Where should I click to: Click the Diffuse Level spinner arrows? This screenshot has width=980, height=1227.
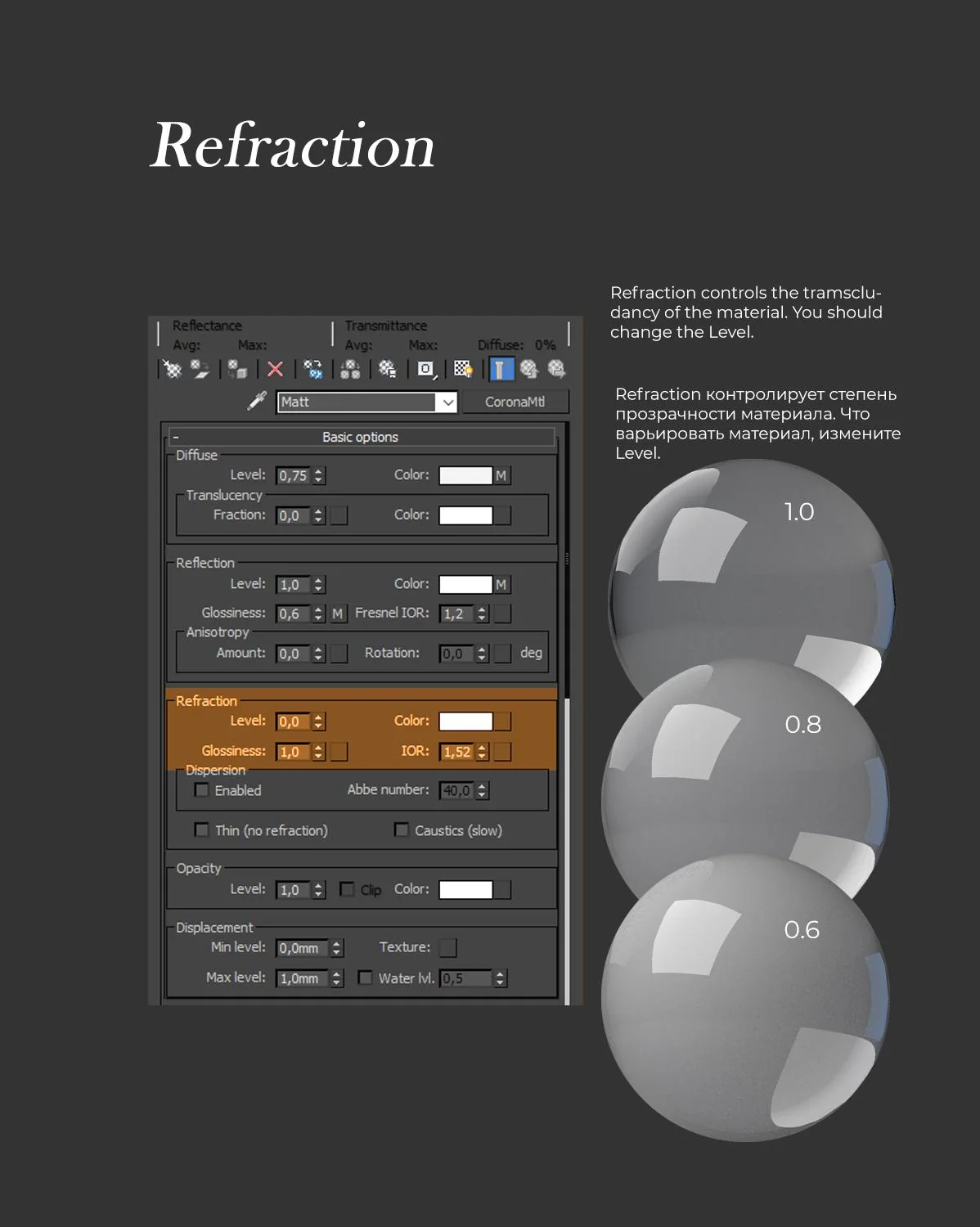coord(319,475)
